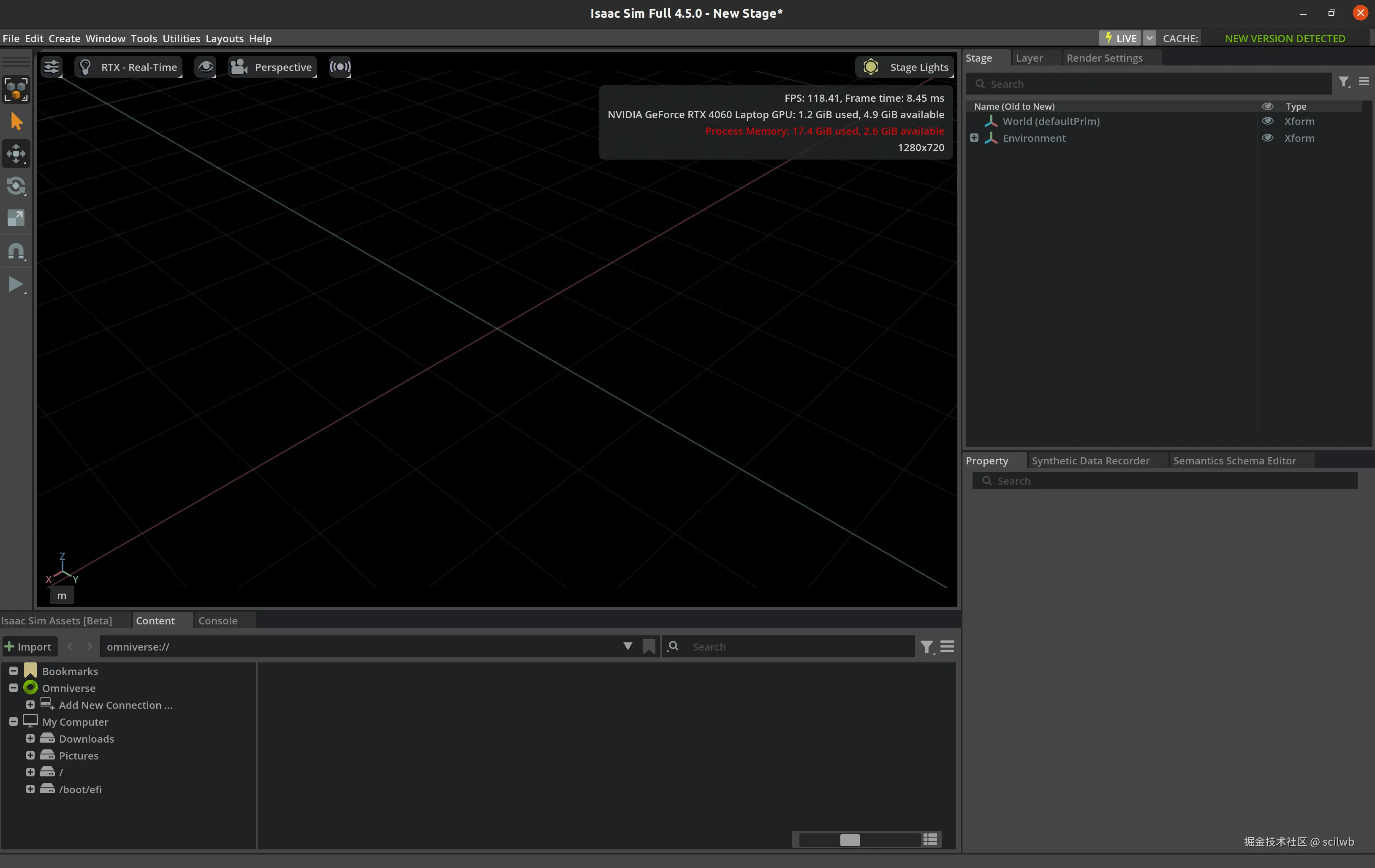Expand the Environment prim tree node
1375x868 pixels.
(974, 138)
